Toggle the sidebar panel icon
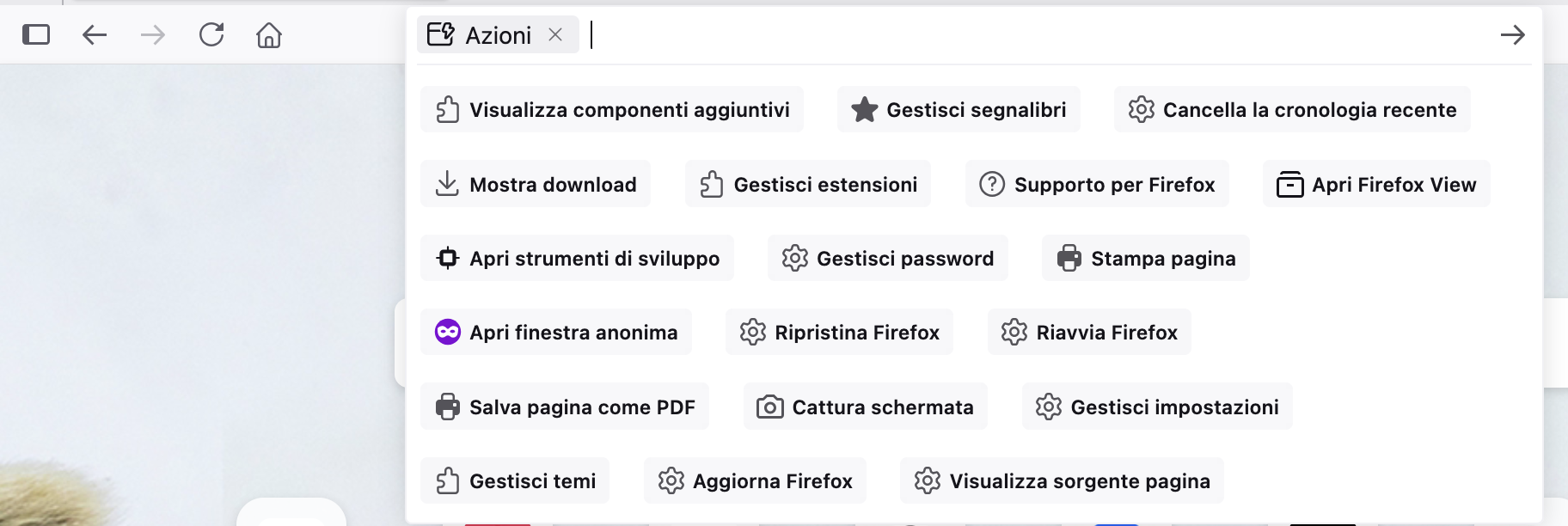The image size is (1568, 526). (x=36, y=35)
